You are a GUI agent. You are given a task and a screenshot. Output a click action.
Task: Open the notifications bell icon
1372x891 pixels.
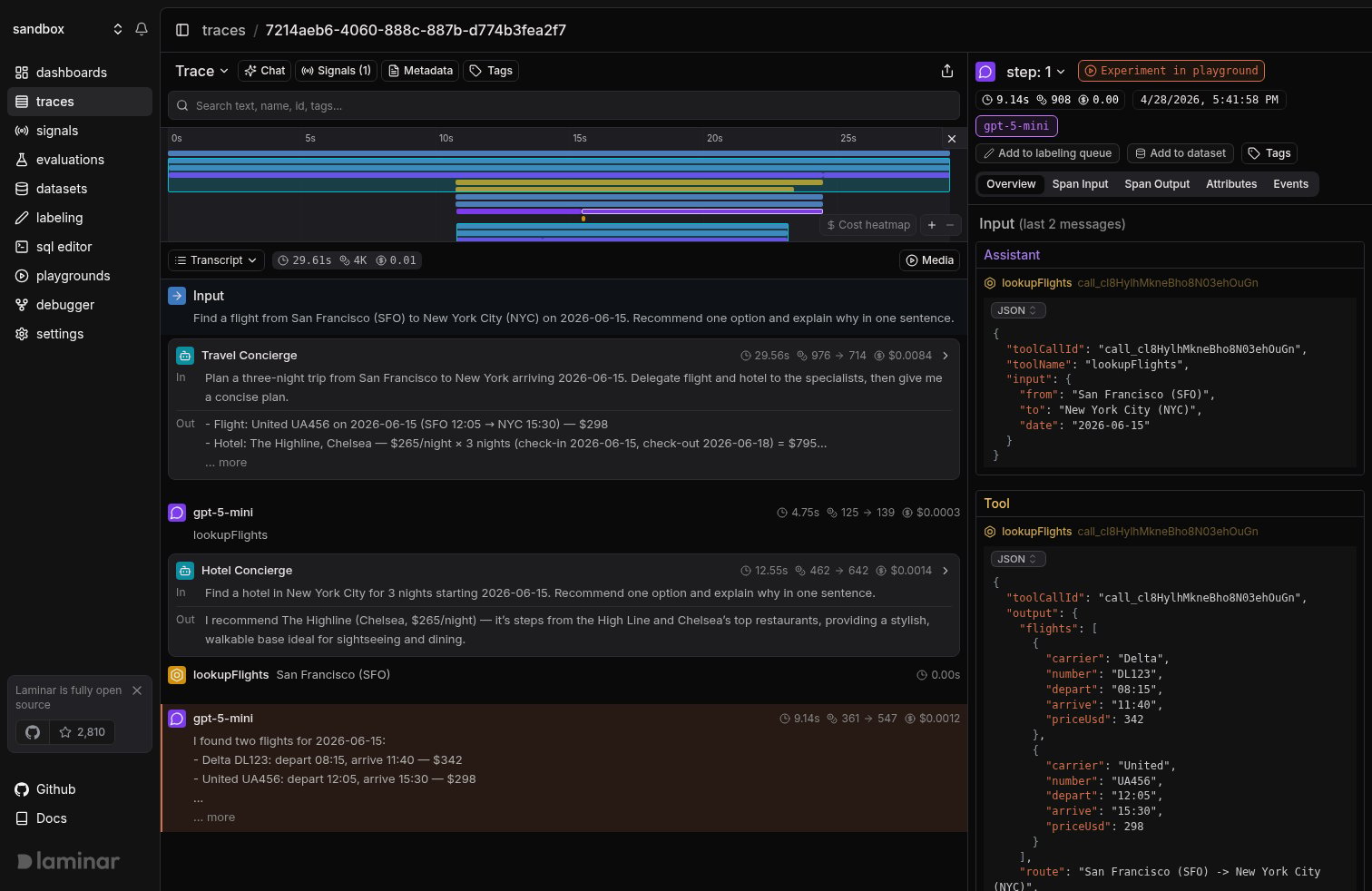(142, 29)
